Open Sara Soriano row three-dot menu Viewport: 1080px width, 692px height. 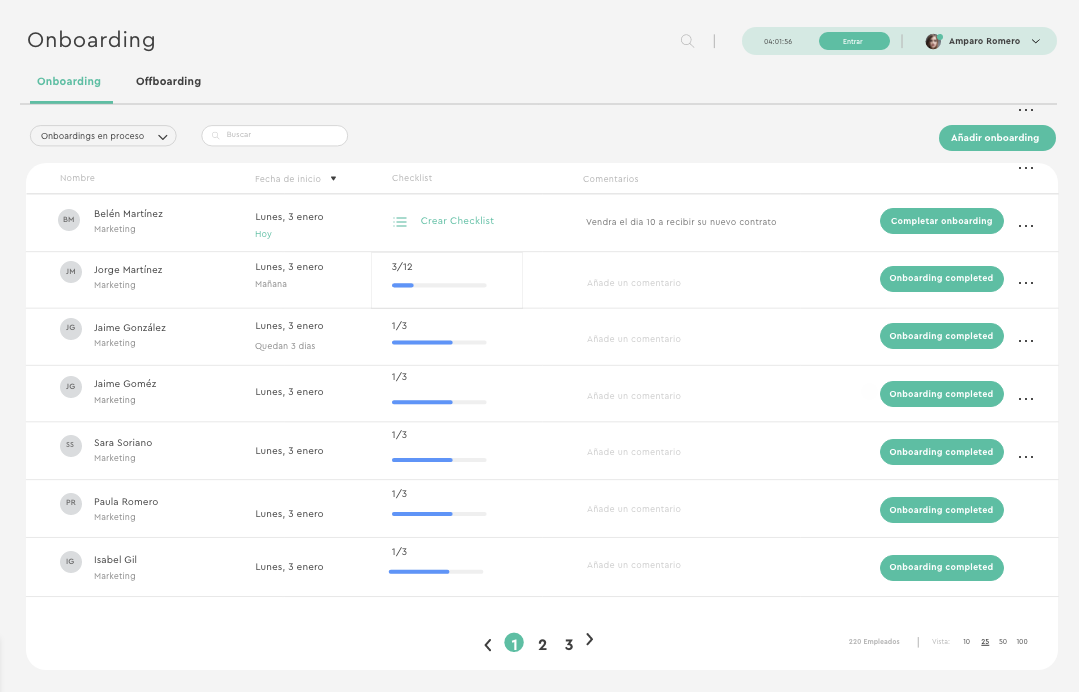pyautogui.click(x=1025, y=457)
